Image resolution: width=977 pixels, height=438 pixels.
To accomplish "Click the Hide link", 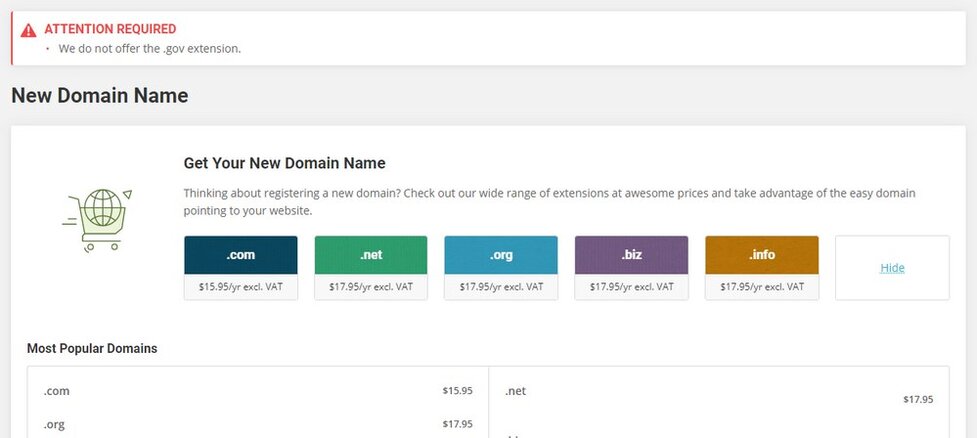I will tap(892, 268).
